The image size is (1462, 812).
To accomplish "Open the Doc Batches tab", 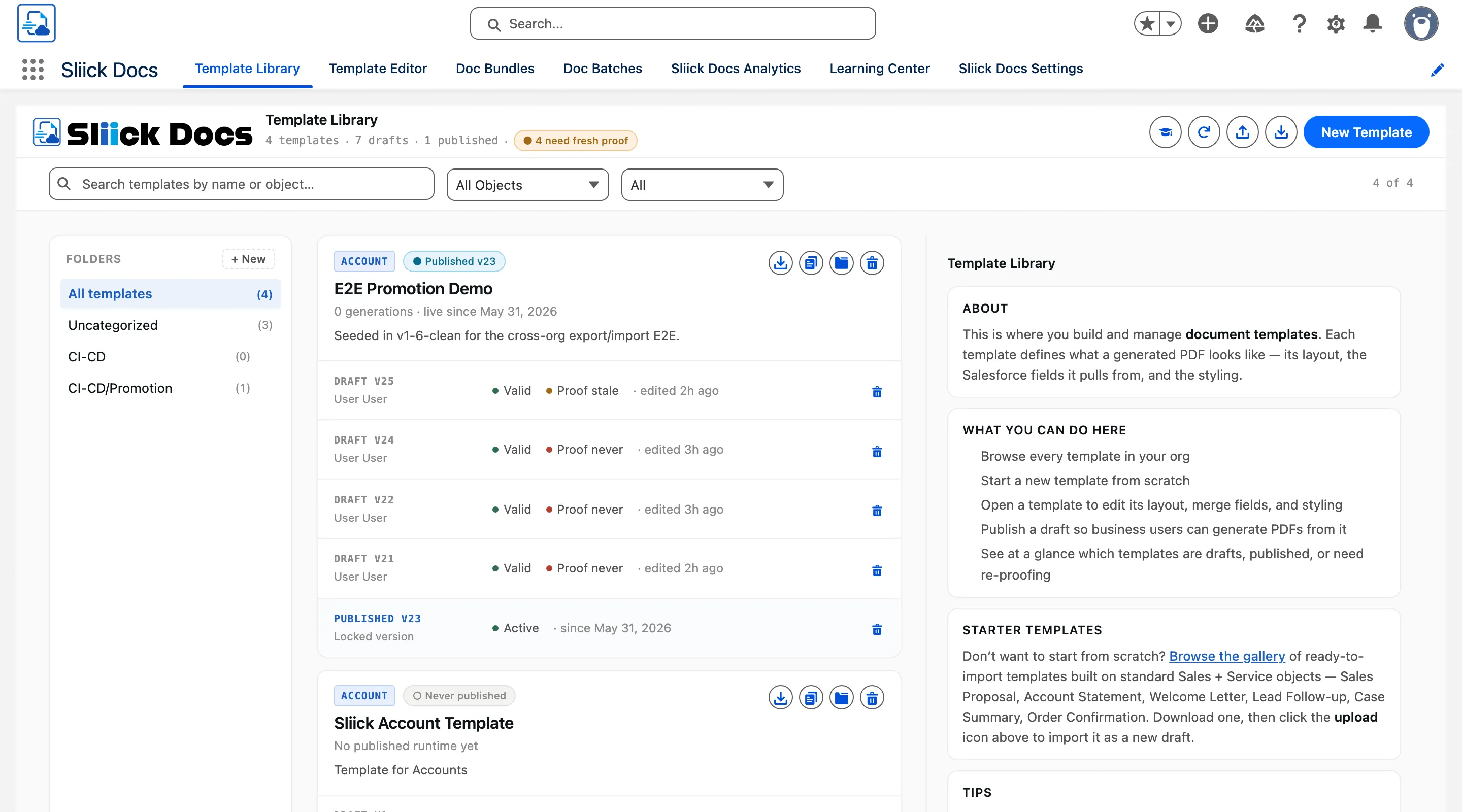I will (602, 69).
